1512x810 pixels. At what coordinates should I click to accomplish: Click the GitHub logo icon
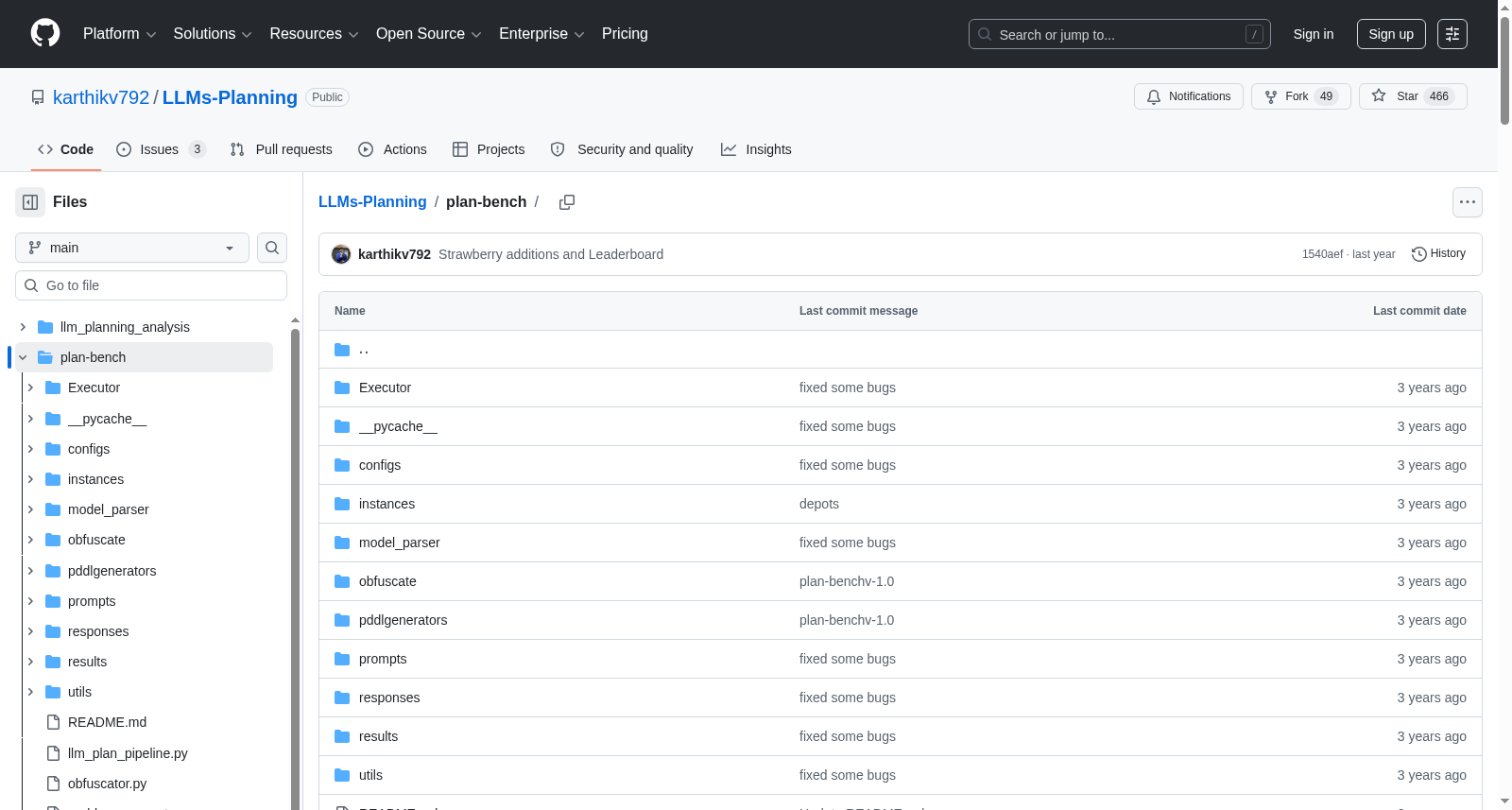pos(45,33)
